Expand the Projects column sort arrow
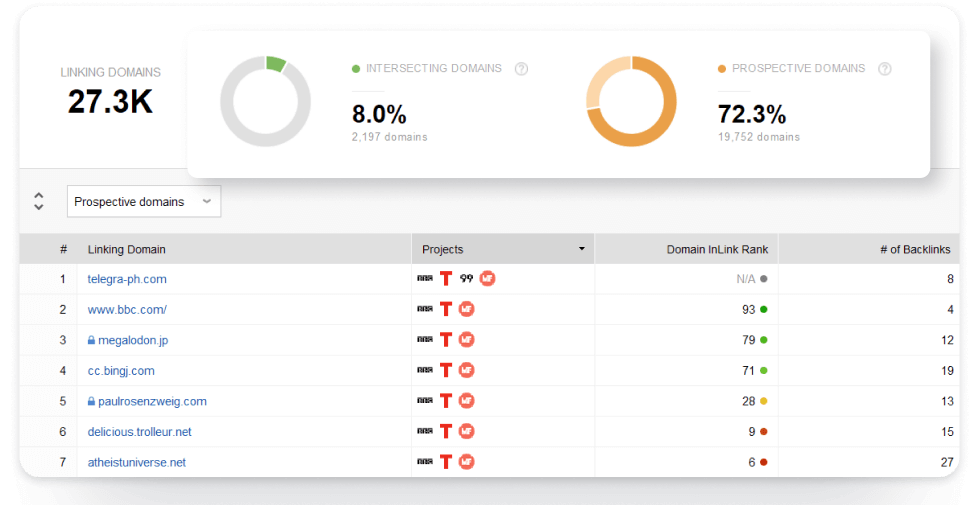 coord(582,249)
